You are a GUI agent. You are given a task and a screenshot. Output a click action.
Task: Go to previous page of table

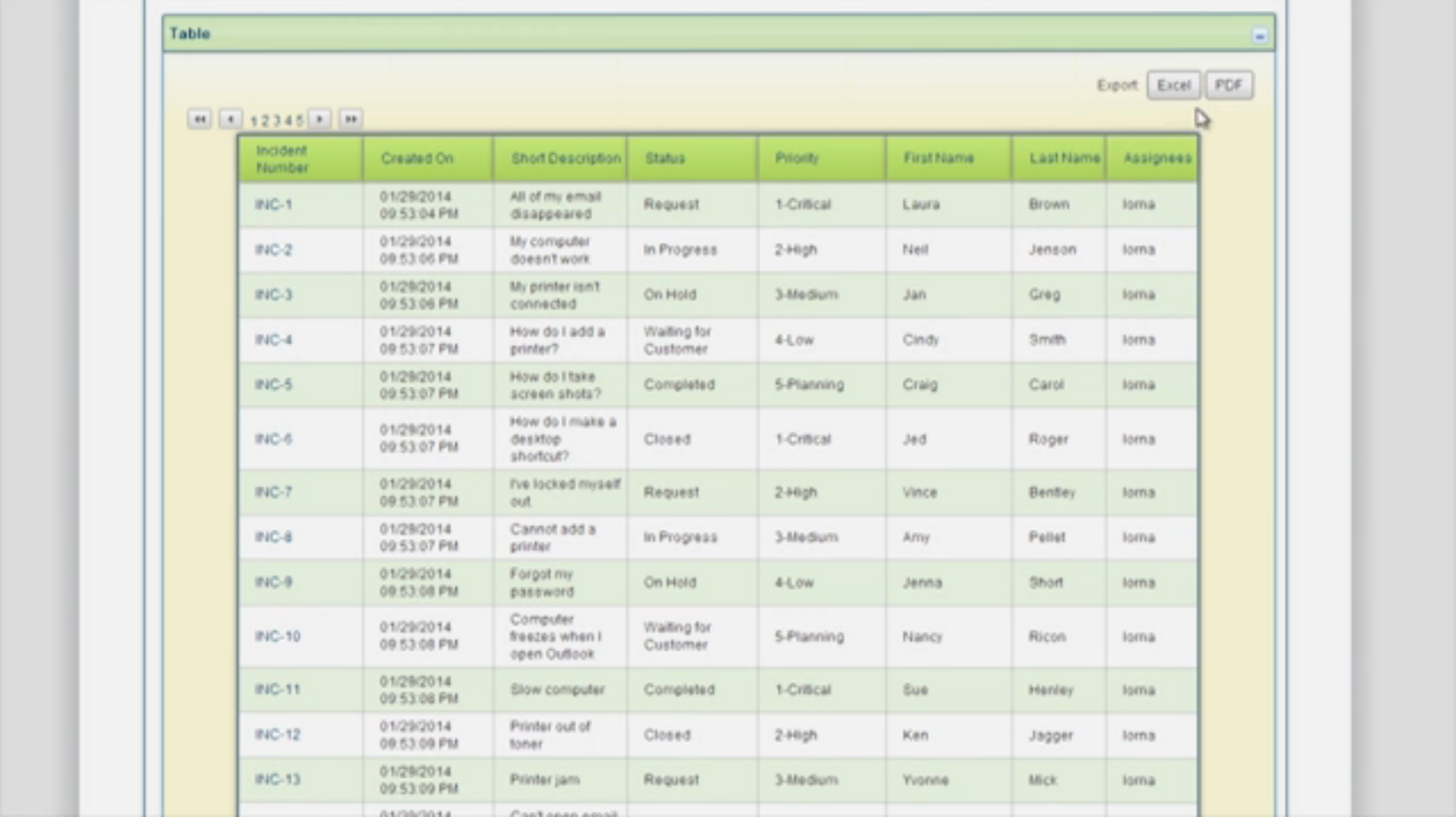230,119
